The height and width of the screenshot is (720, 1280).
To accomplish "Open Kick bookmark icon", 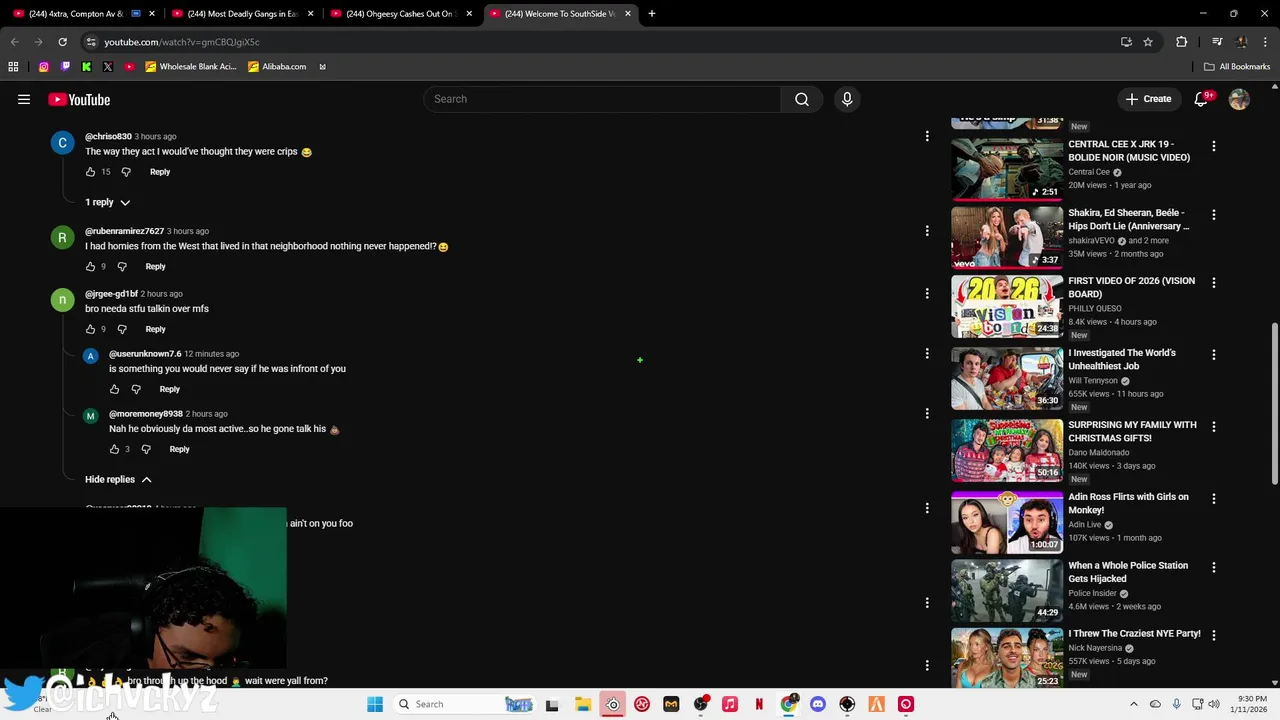I will [87, 67].
